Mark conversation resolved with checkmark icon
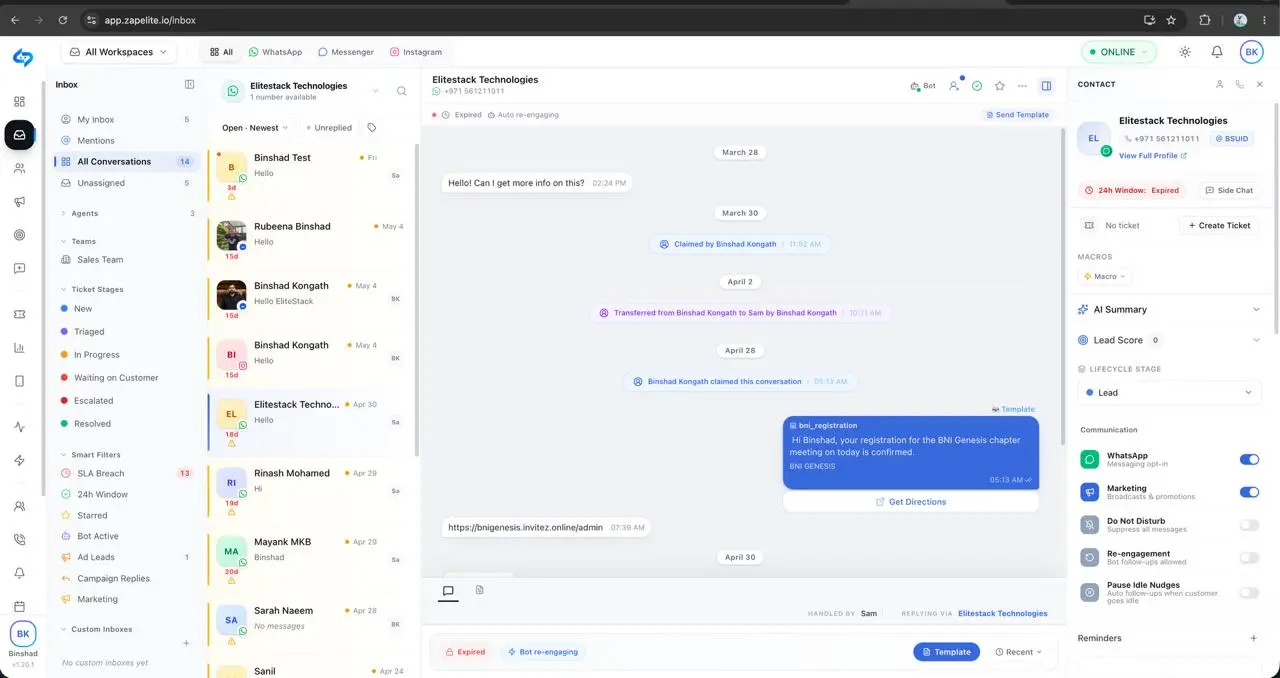 click(977, 86)
